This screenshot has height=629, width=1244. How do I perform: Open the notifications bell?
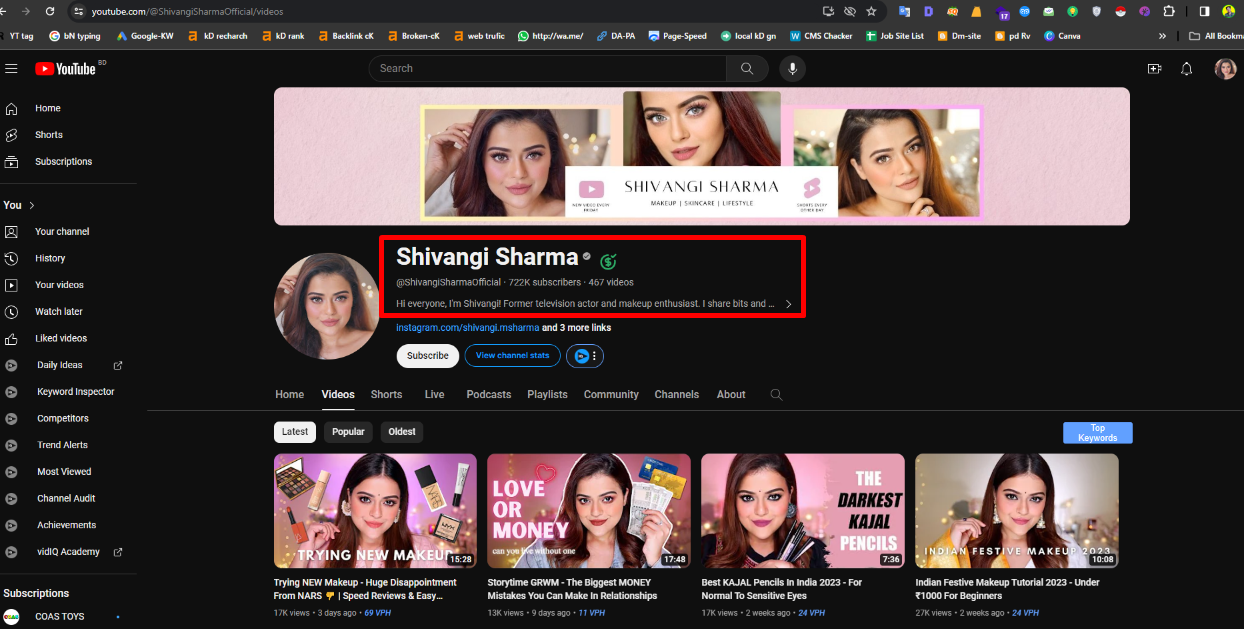[1187, 68]
